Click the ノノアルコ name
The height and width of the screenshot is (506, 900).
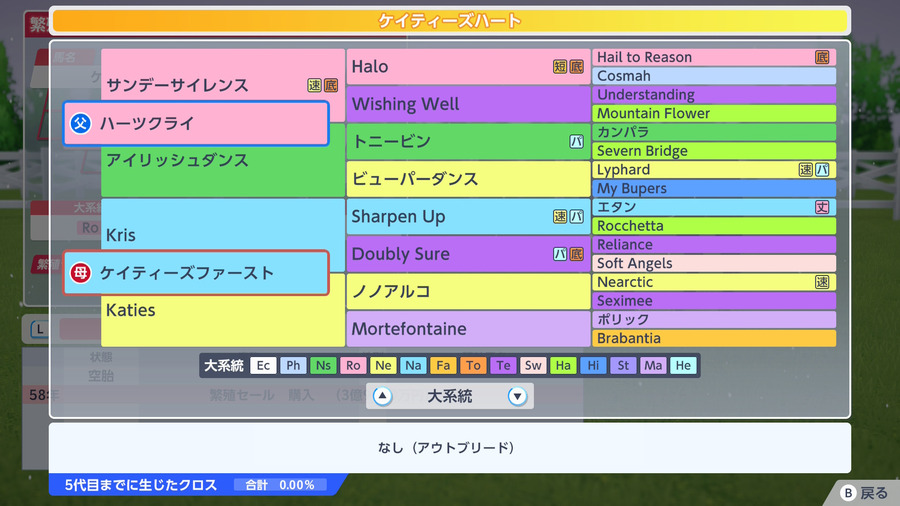pos(391,291)
